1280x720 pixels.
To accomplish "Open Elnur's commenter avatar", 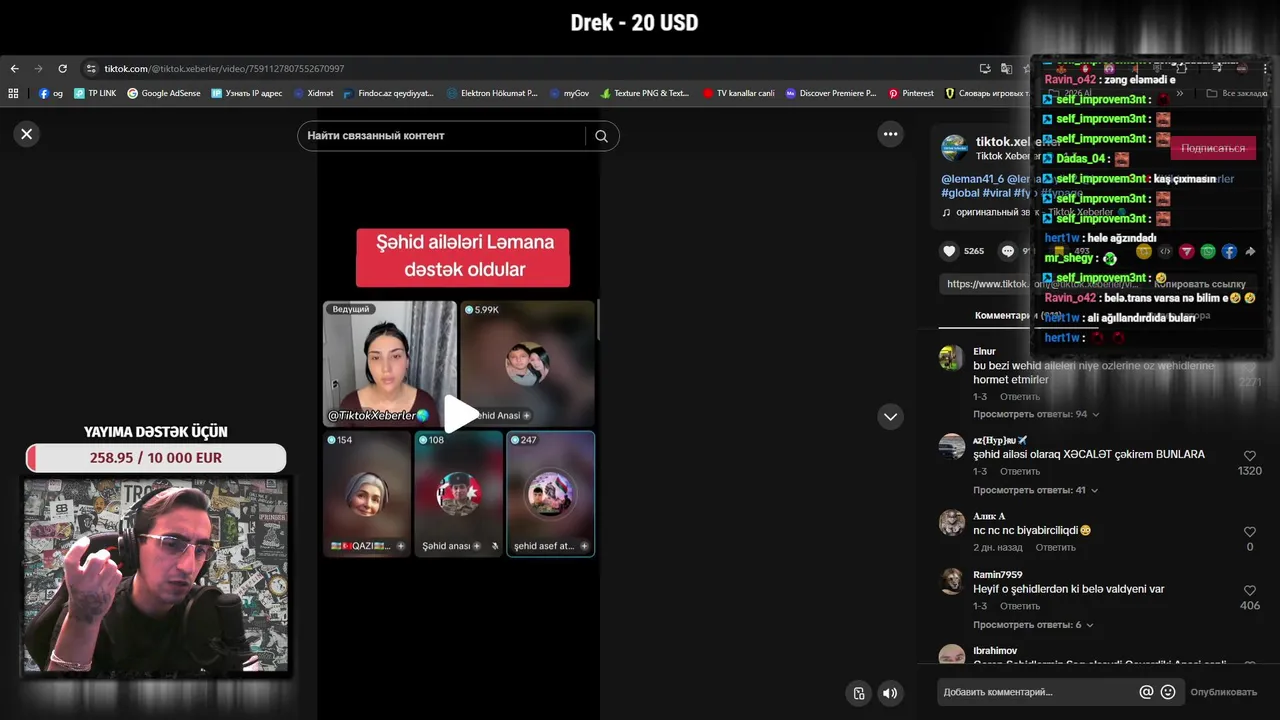I will pos(951,358).
